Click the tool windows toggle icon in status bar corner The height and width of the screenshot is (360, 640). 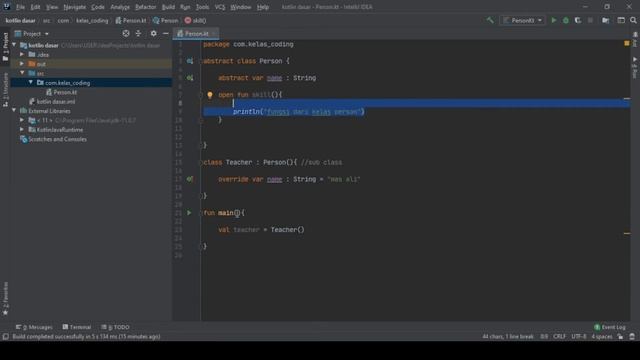point(5,337)
